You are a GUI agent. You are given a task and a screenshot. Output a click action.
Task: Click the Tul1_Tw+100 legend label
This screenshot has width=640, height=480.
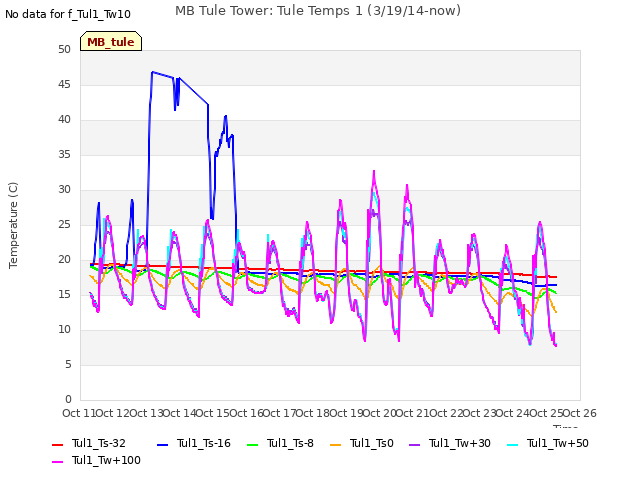[x=106, y=461]
